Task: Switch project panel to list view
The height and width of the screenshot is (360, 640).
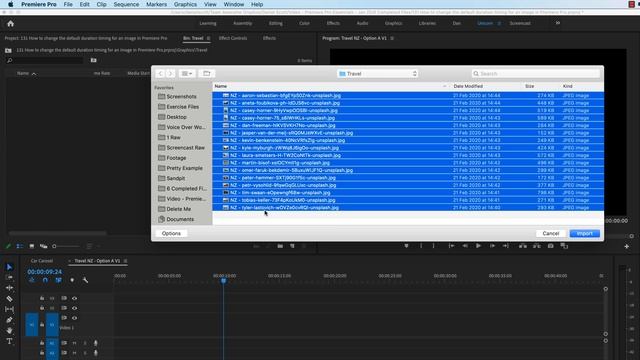Action: 20,246
